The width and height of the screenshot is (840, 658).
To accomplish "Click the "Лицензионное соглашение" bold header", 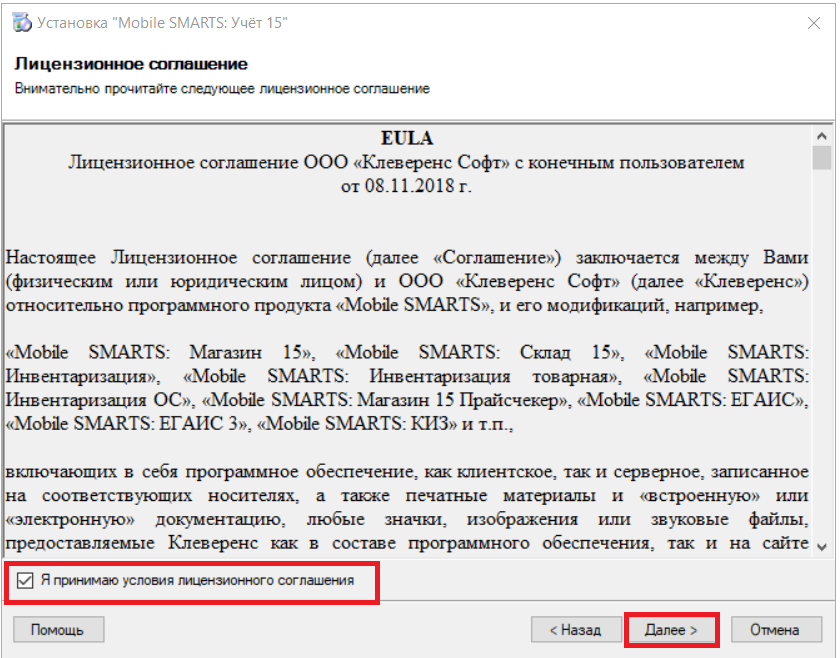I will tap(131, 64).
